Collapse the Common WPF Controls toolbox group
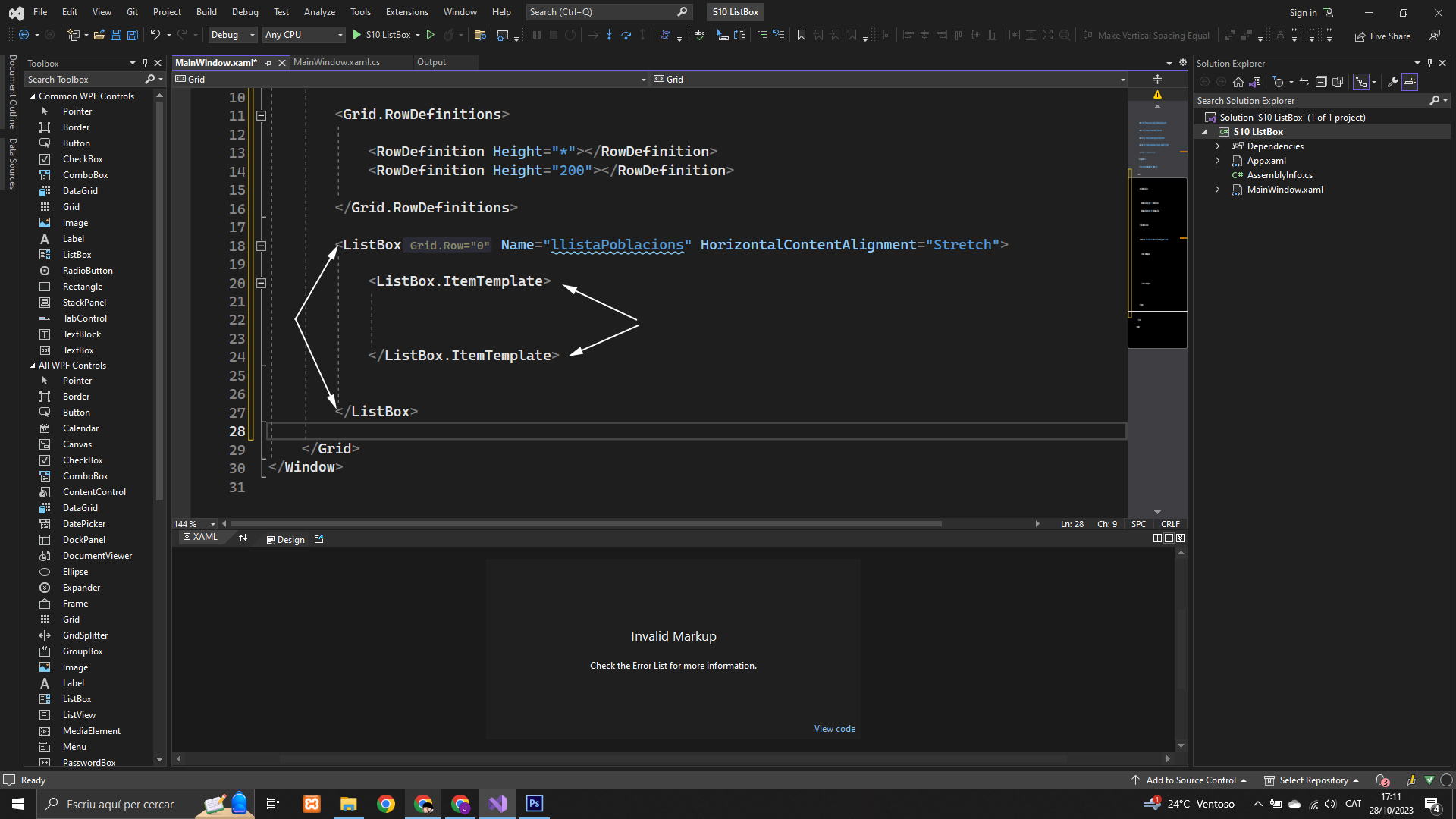 (33, 96)
